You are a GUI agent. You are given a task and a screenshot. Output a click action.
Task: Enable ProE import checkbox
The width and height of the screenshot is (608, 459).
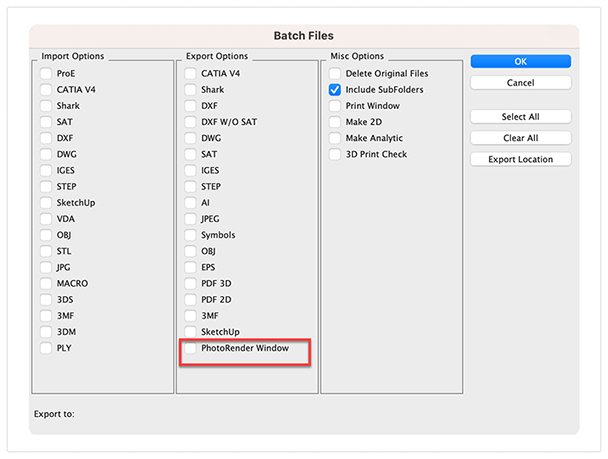click(46, 73)
